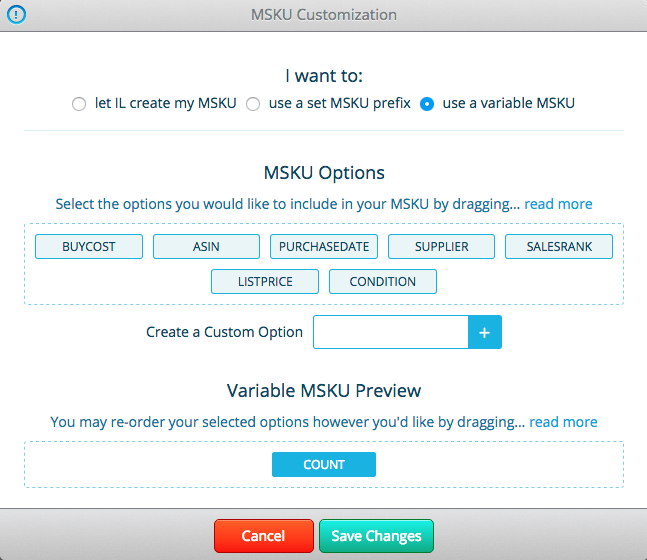Image resolution: width=647 pixels, height=560 pixels.
Task: Click the info exclamation icon in title bar
Action: (x=16, y=15)
